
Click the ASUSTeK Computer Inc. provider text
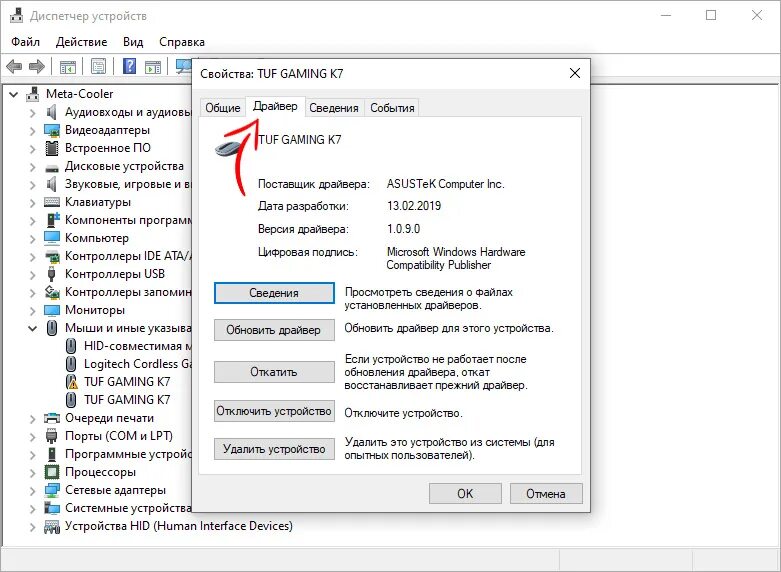[445, 184]
